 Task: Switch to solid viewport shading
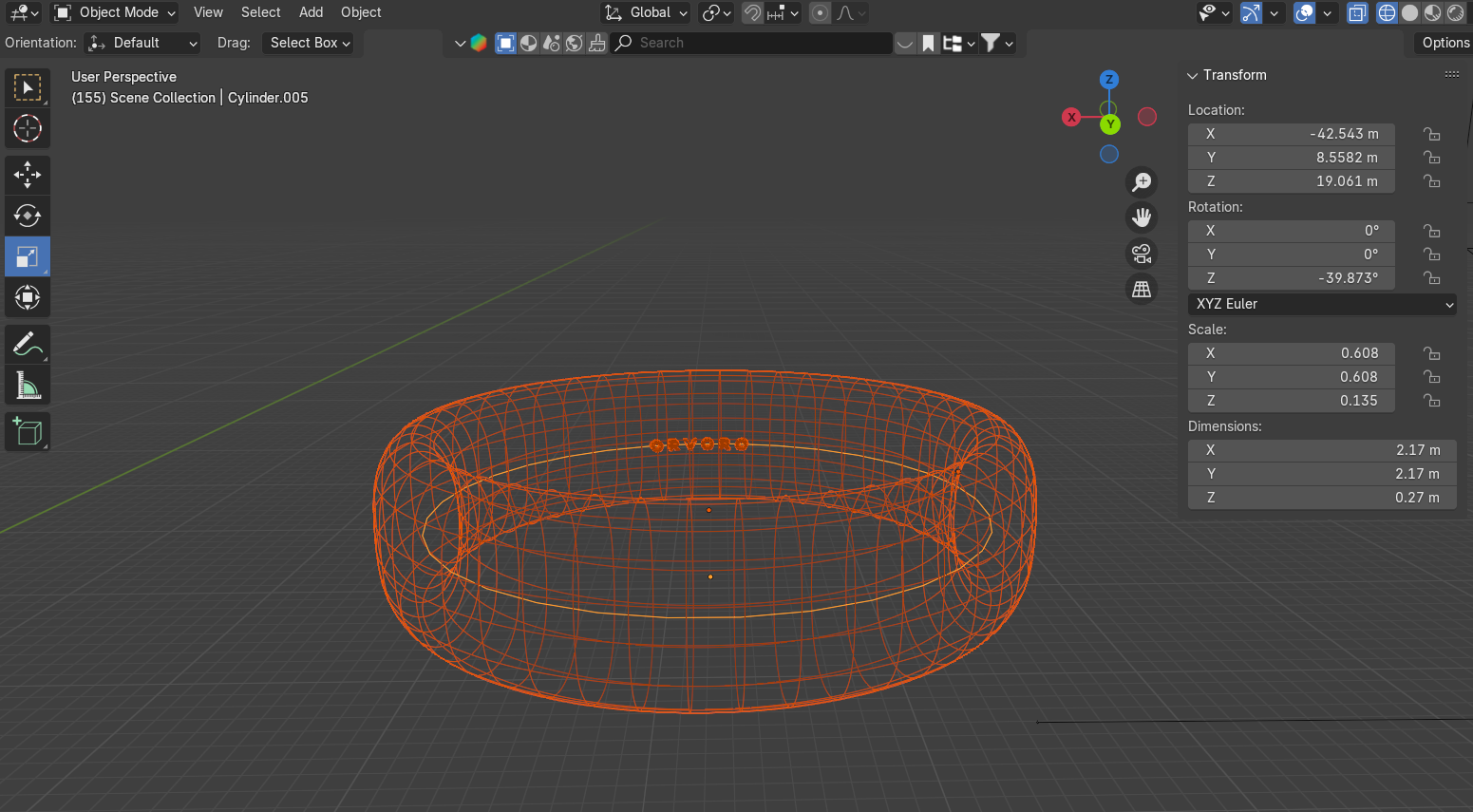coord(1410,12)
